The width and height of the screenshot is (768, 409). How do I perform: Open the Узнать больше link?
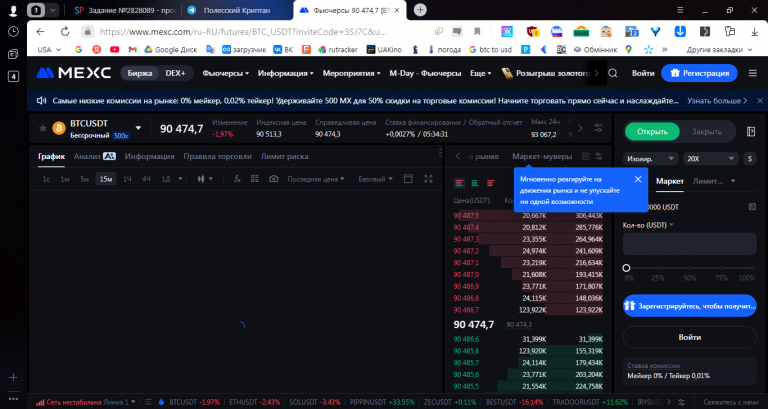click(x=717, y=100)
